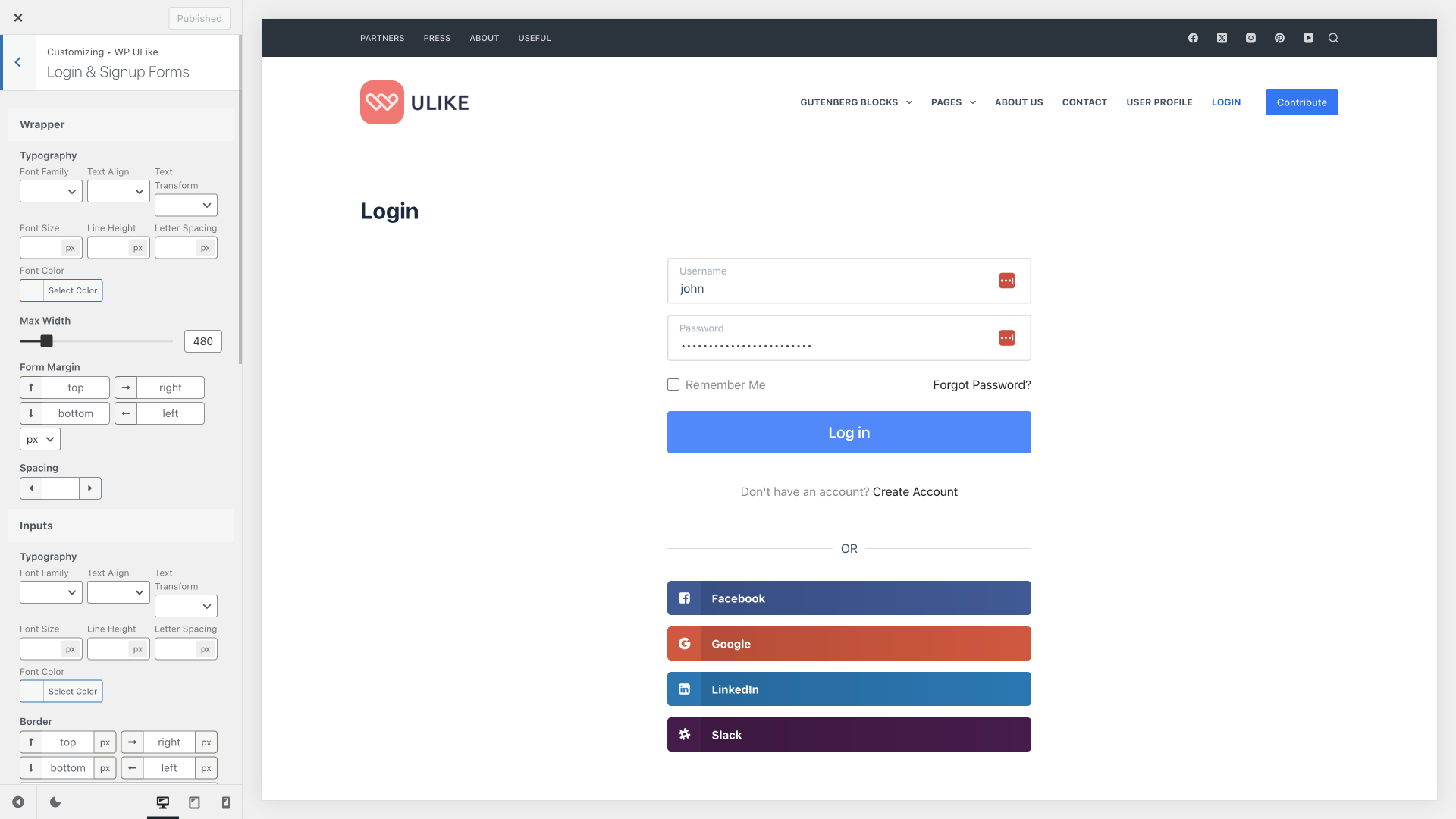The height and width of the screenshot is (819, 1456).
Task: Expand Text Align dropdown for Inputs
Action: (x=118, y=592)
